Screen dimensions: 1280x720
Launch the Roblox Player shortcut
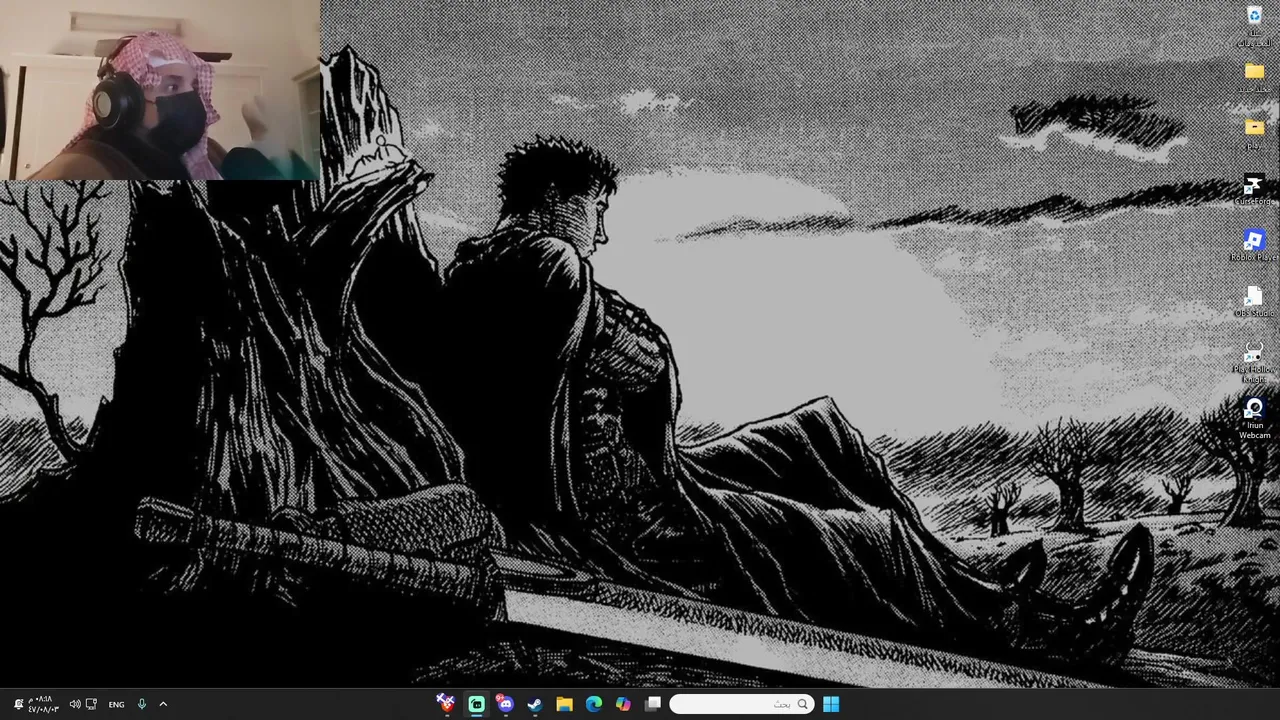coord(1254,246)
